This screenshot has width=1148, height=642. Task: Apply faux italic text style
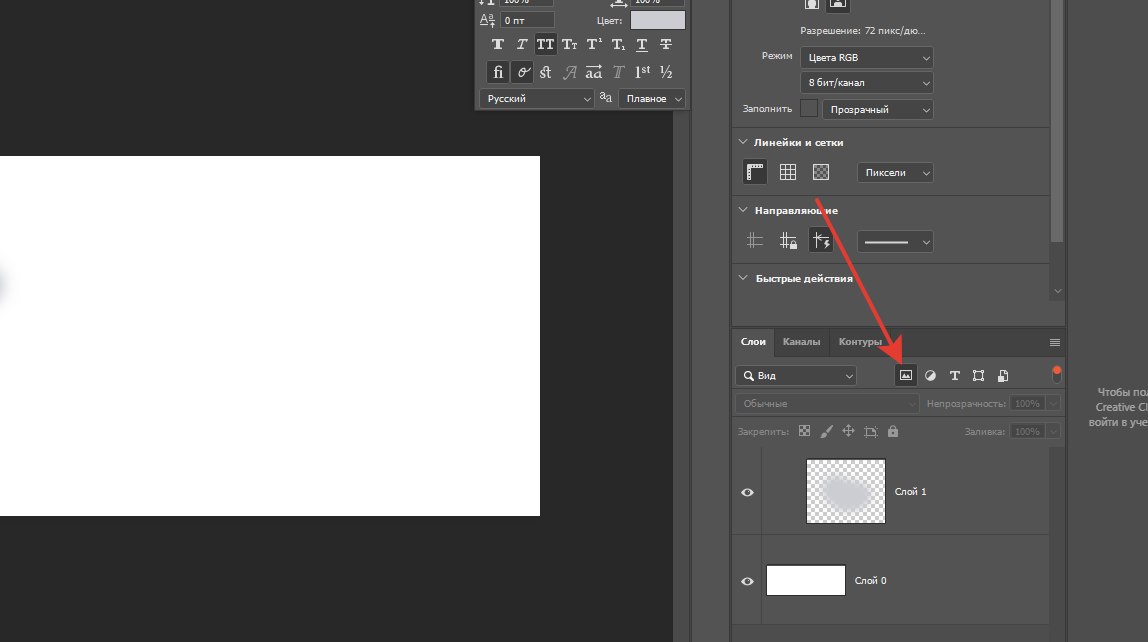pyautogui.click(x=521, y=45)
